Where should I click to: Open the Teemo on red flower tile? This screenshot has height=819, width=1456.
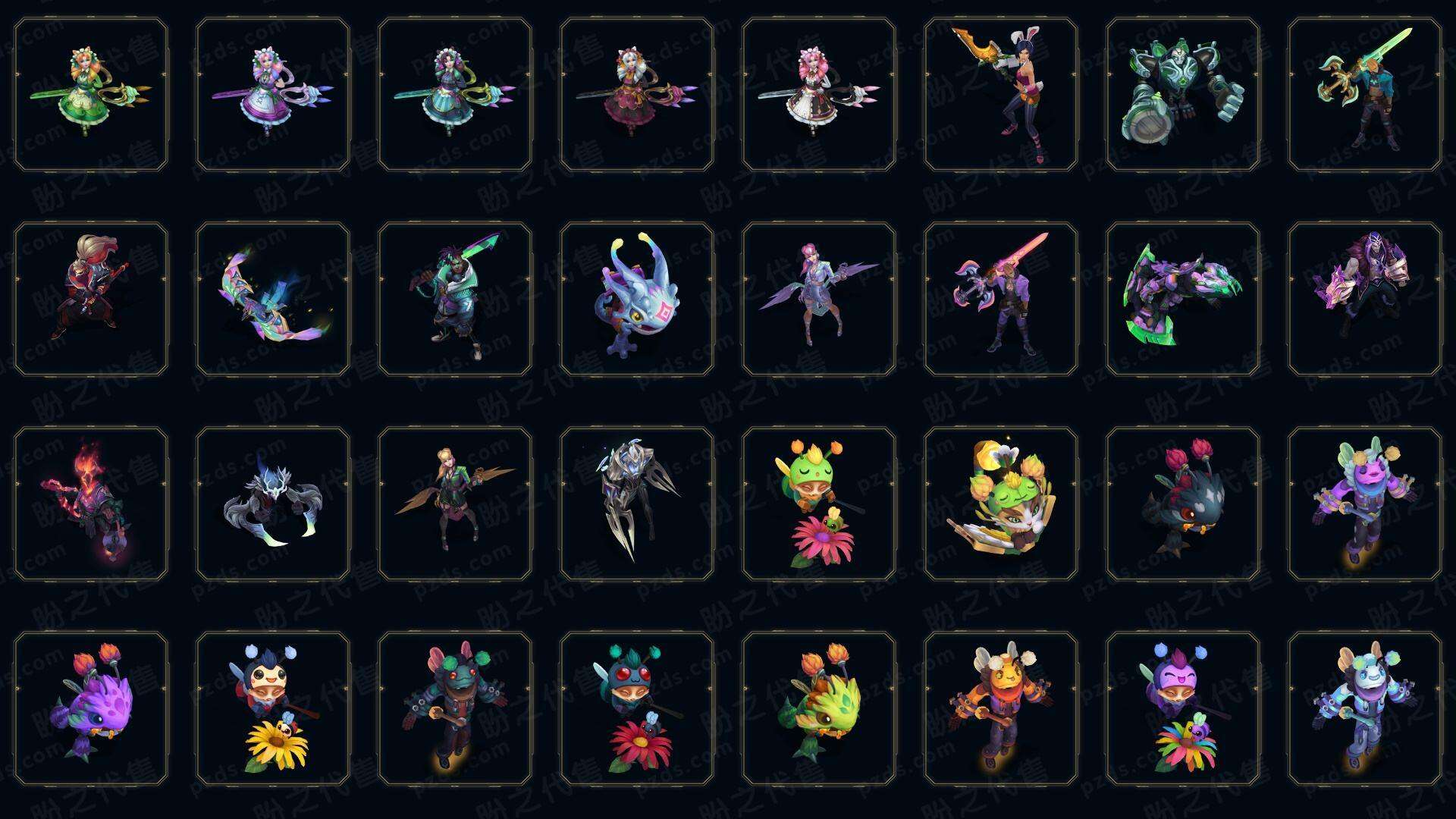(637, 709)
